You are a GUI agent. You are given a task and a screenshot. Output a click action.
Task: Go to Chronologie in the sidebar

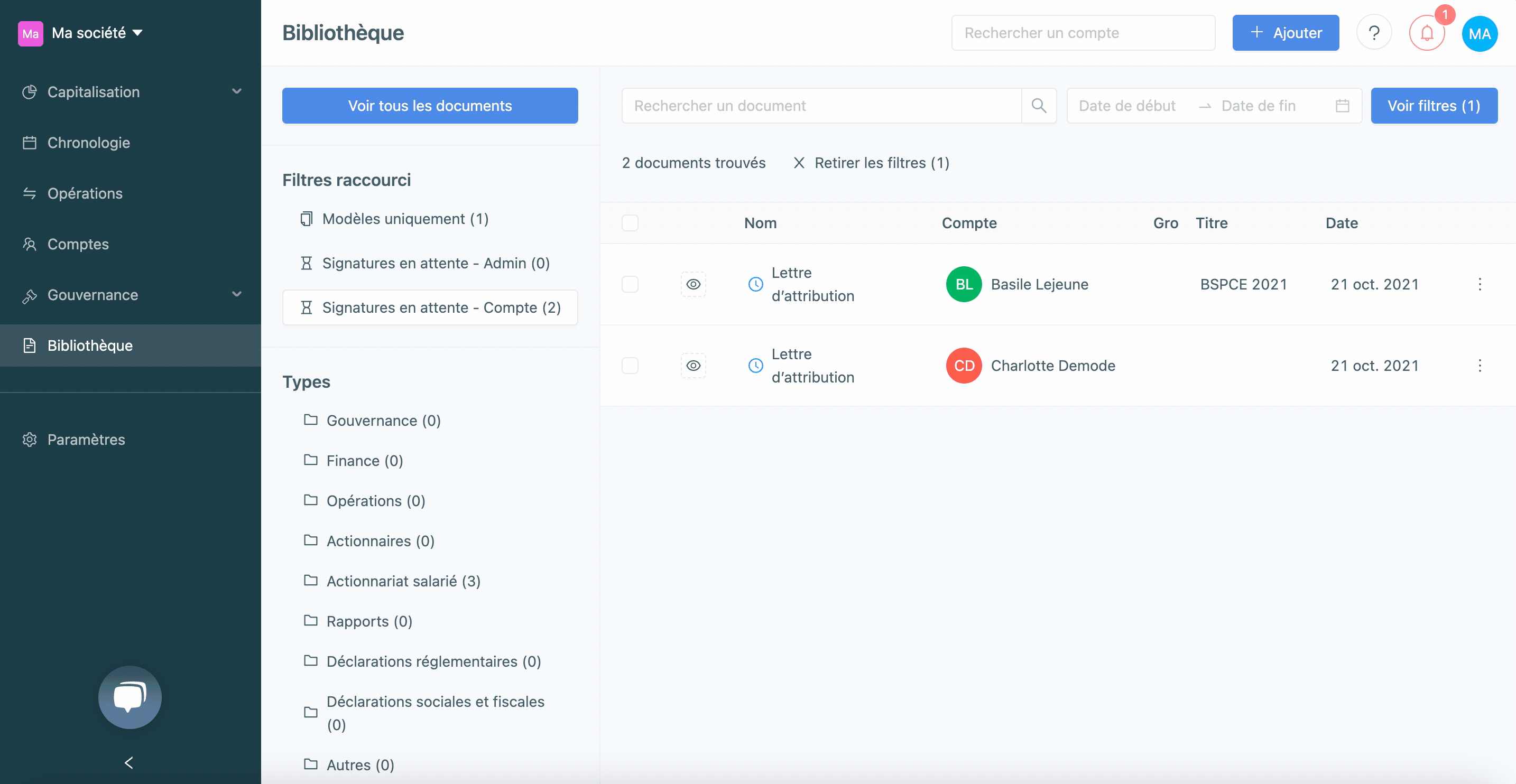click(x=130, y=142)
